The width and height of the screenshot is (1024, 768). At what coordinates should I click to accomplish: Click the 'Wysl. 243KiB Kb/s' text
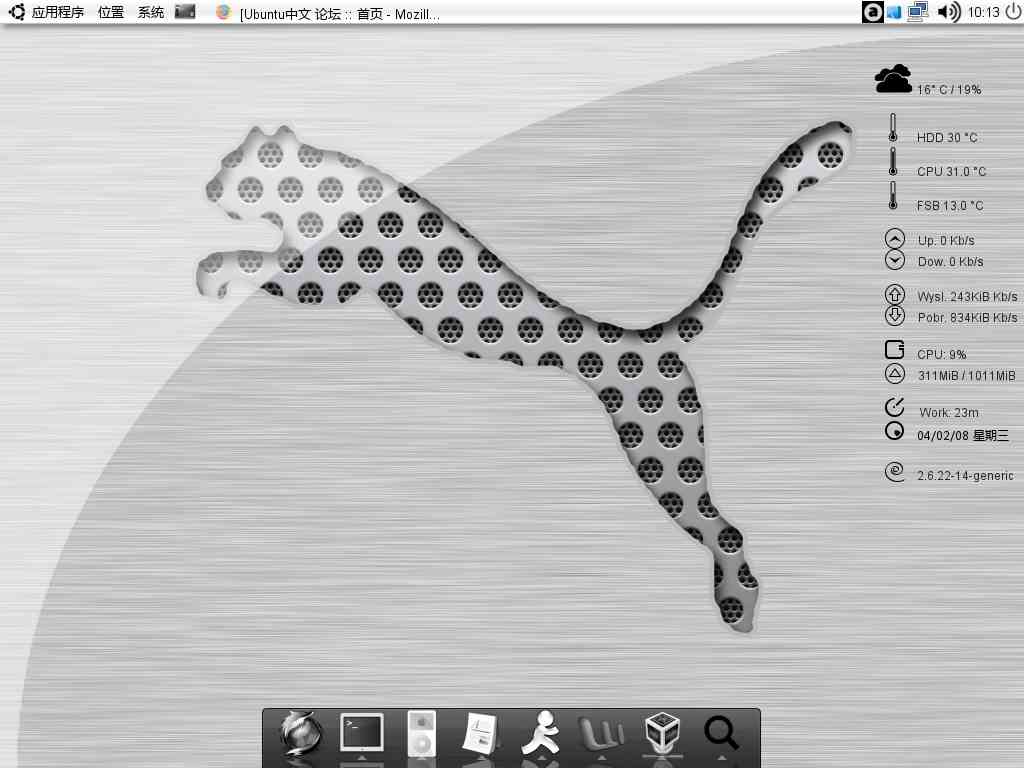[x=967, y=296]
